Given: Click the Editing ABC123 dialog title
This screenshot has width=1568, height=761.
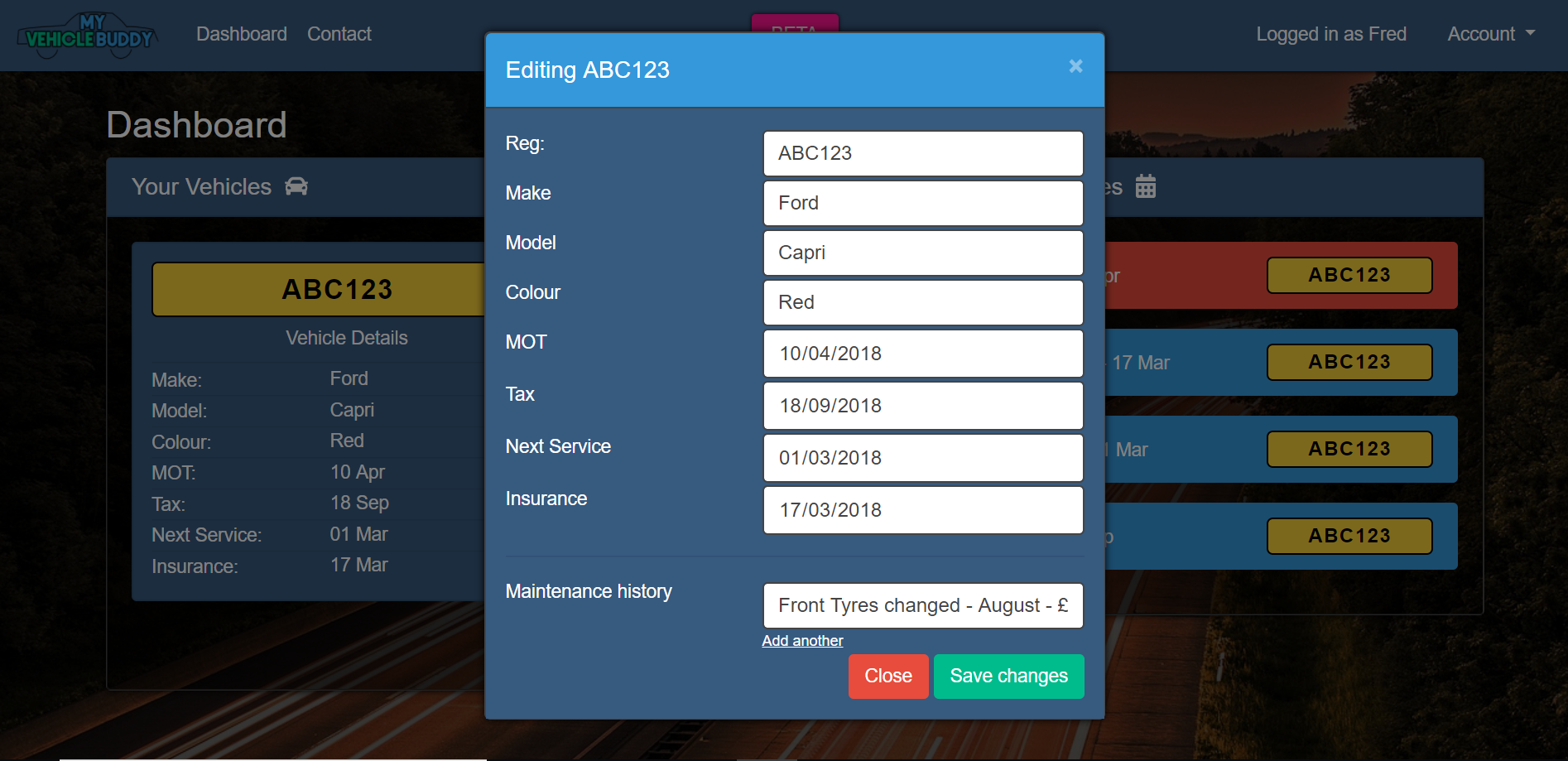Looking at the screenshot, I should click(588, 70).
